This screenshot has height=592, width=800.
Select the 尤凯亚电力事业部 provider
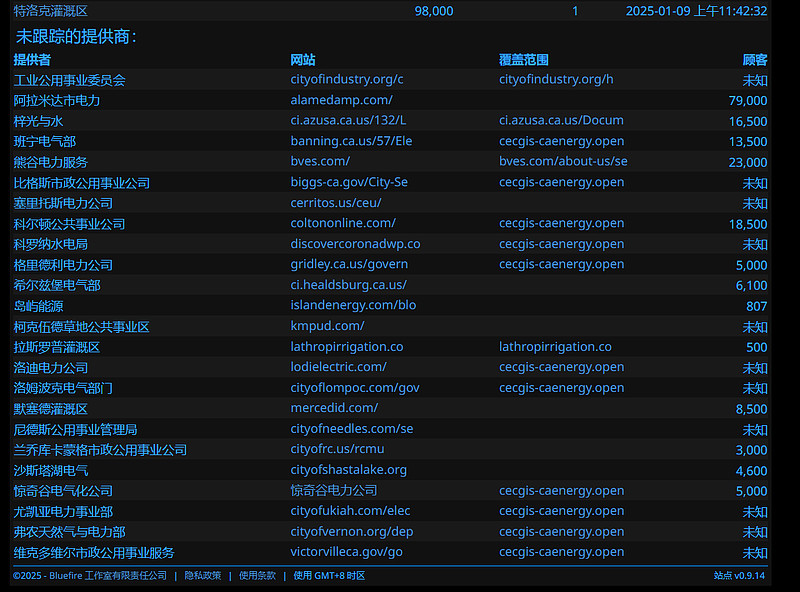click(x=63, y=512)
